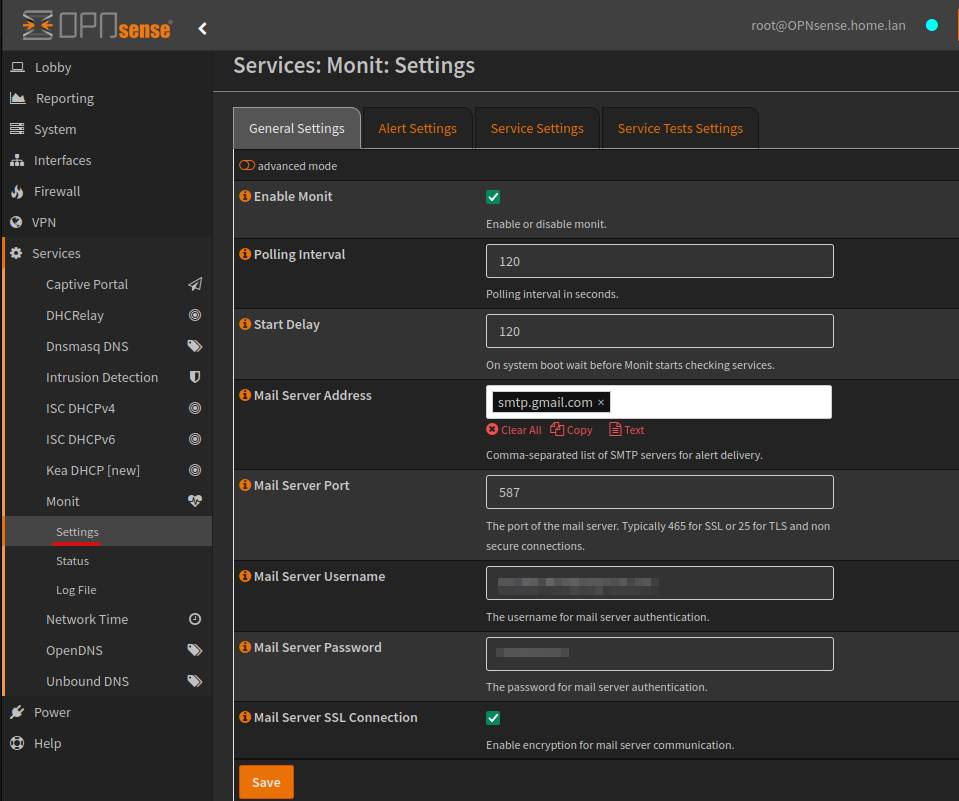959x801 pixels.
Task: Click the Captive Portal paper plane icon
Action: coord(194,284)
